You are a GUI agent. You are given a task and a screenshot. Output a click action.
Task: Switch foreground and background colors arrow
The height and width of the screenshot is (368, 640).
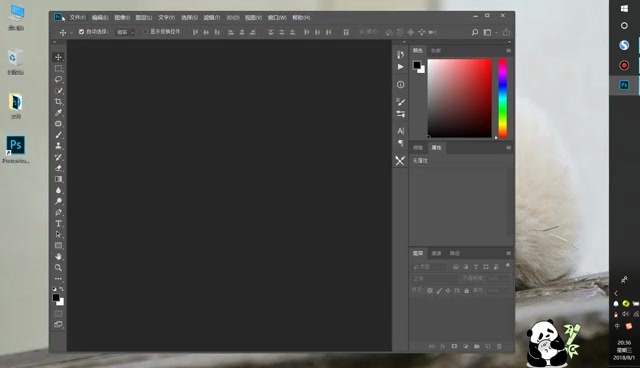click(x=62, y=288)
